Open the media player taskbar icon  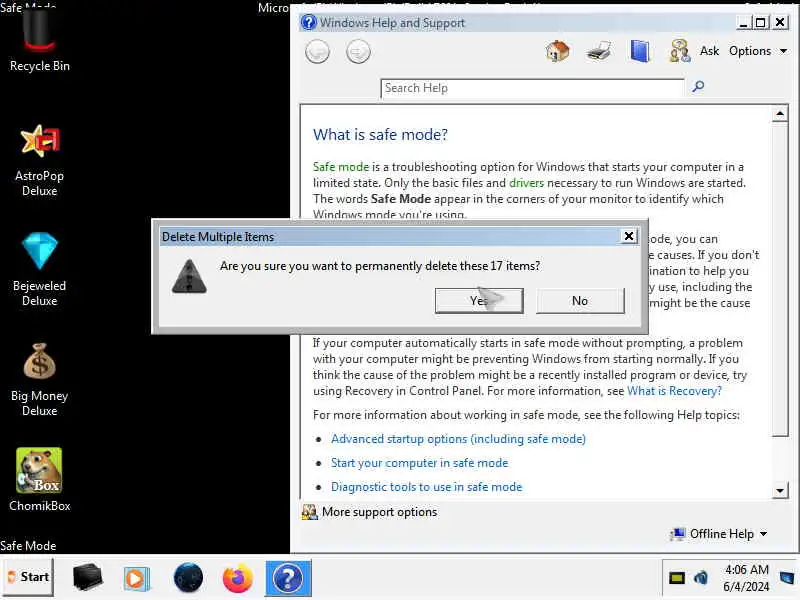136,579
